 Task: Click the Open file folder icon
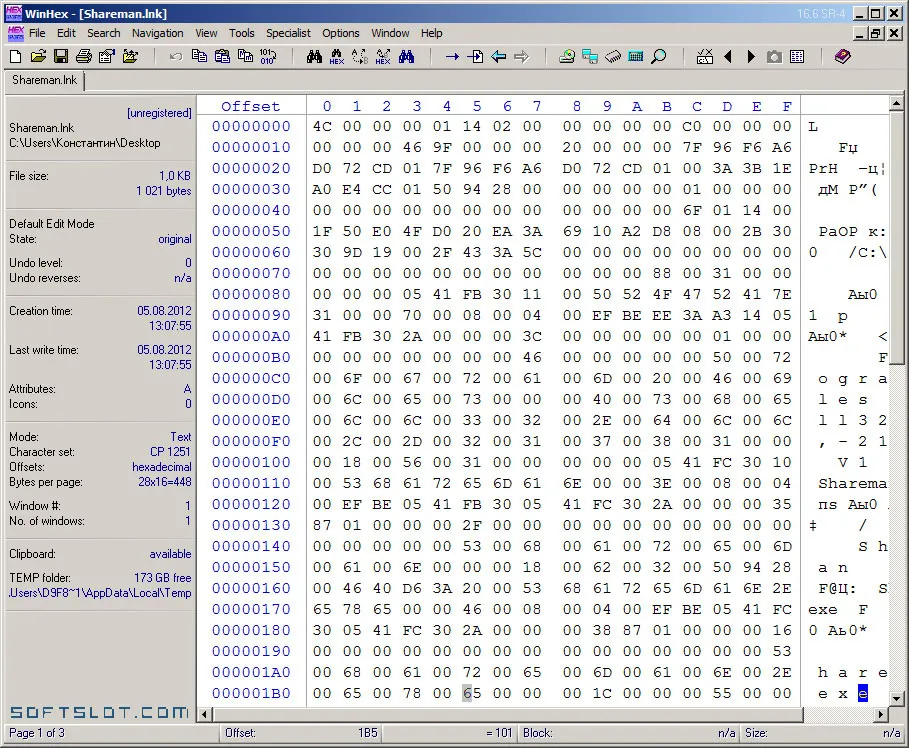38,56
